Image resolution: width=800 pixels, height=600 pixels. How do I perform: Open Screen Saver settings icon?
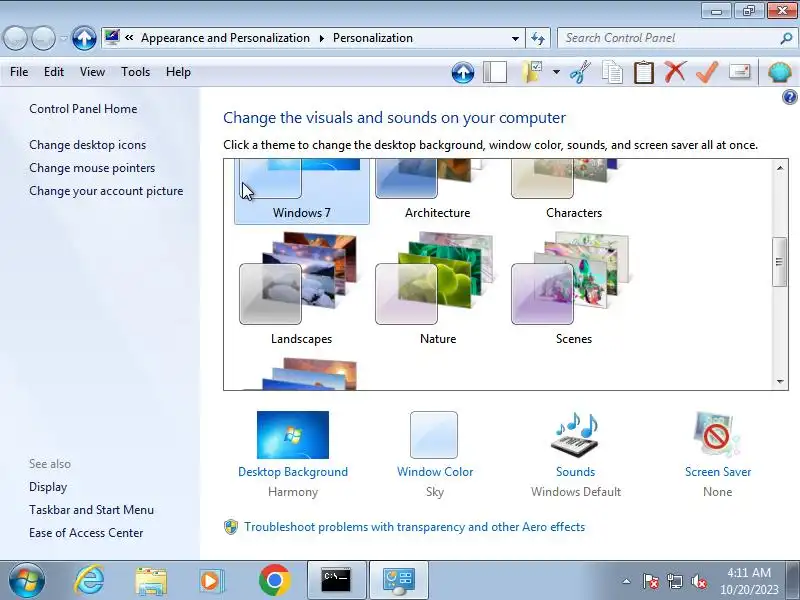[x=717, y=435]
